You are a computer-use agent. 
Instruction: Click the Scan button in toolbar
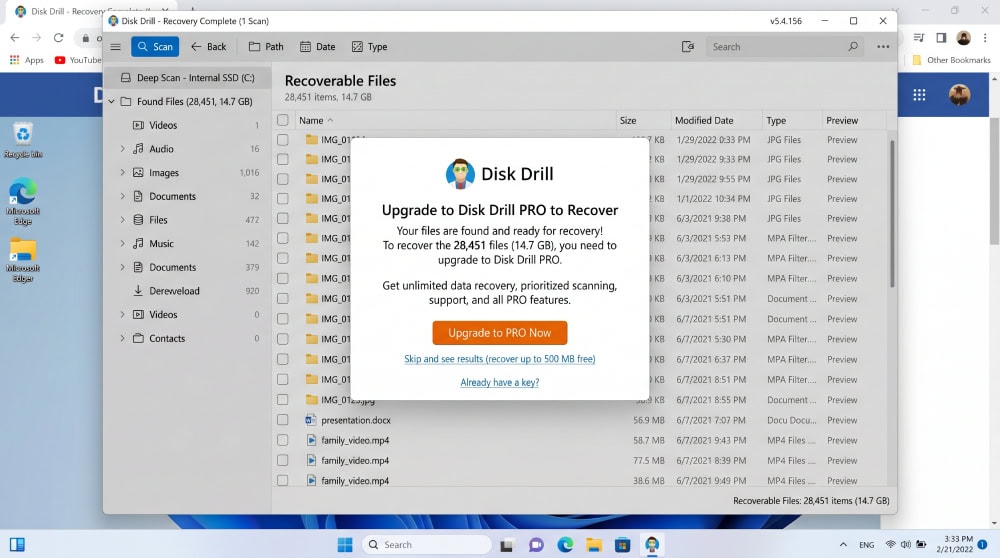point(155,47)
